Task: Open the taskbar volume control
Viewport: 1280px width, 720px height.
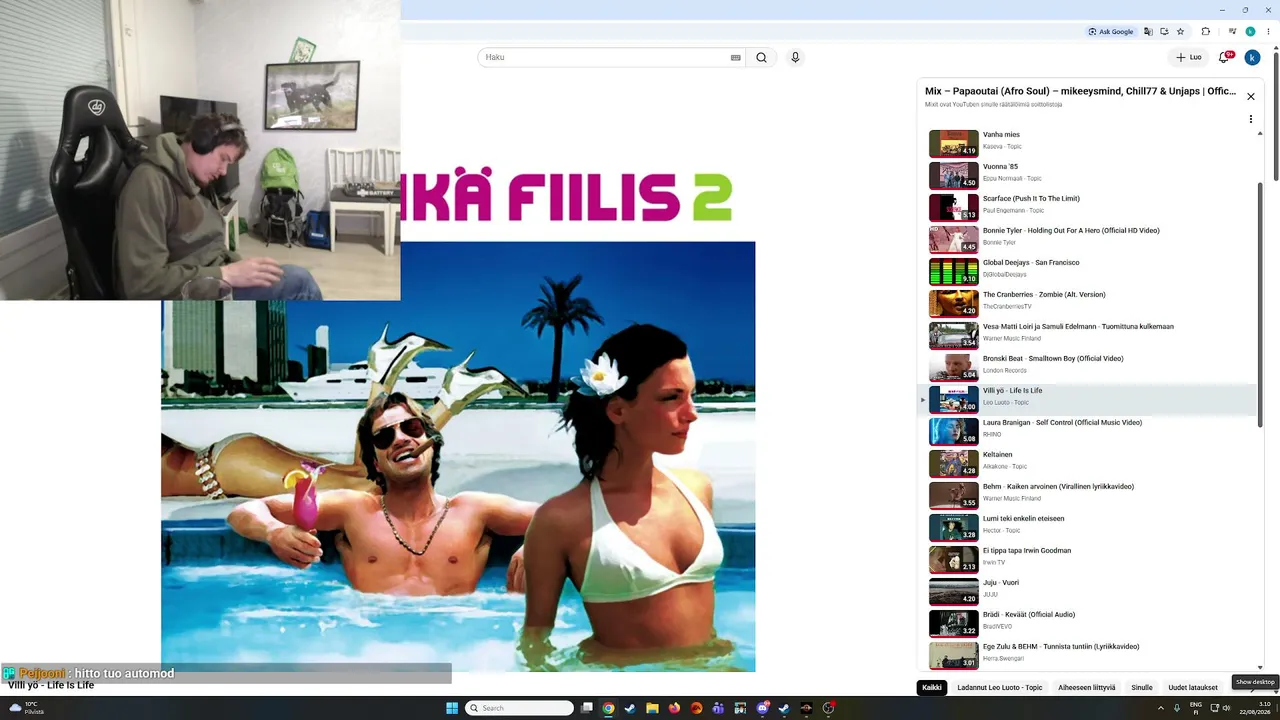Action: pyautogui.click(x=1227, y=708)
